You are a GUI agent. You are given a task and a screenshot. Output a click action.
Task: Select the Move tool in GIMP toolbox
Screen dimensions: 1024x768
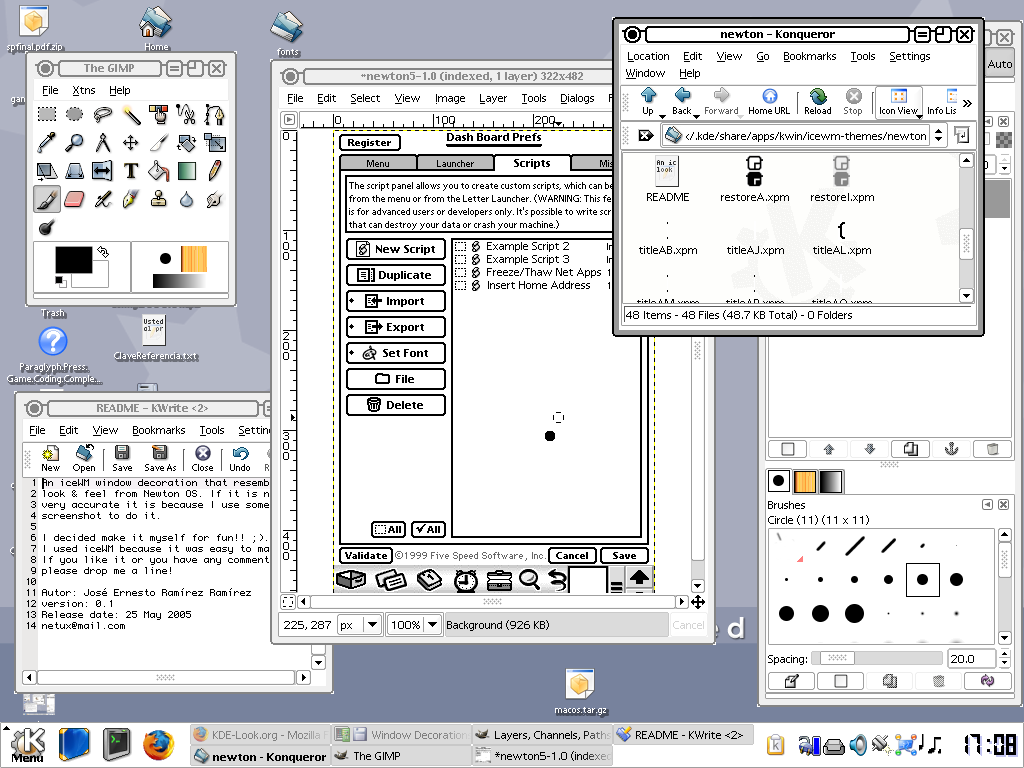point(131,142)
